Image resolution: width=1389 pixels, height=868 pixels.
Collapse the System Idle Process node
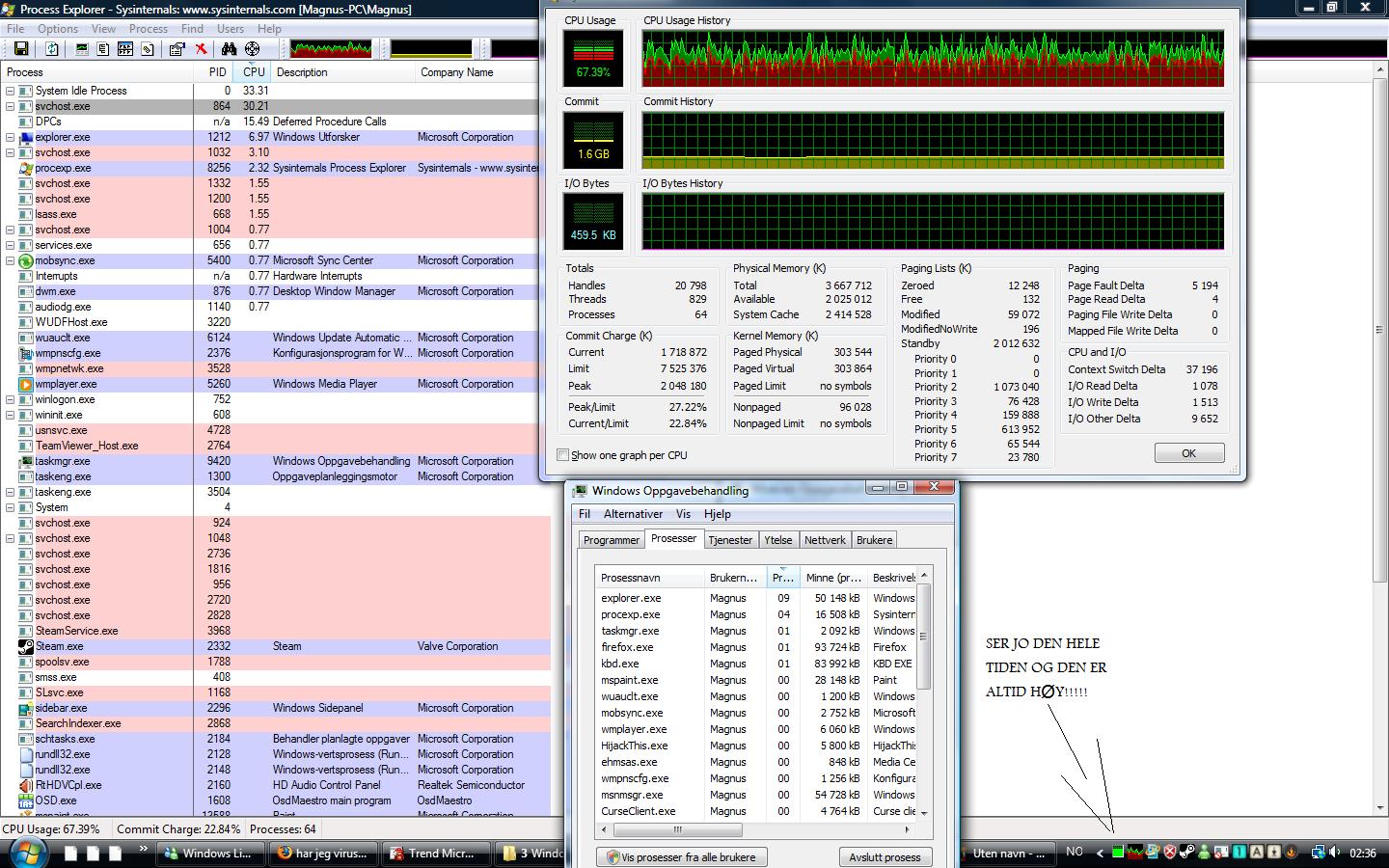[x=11, y=91]
